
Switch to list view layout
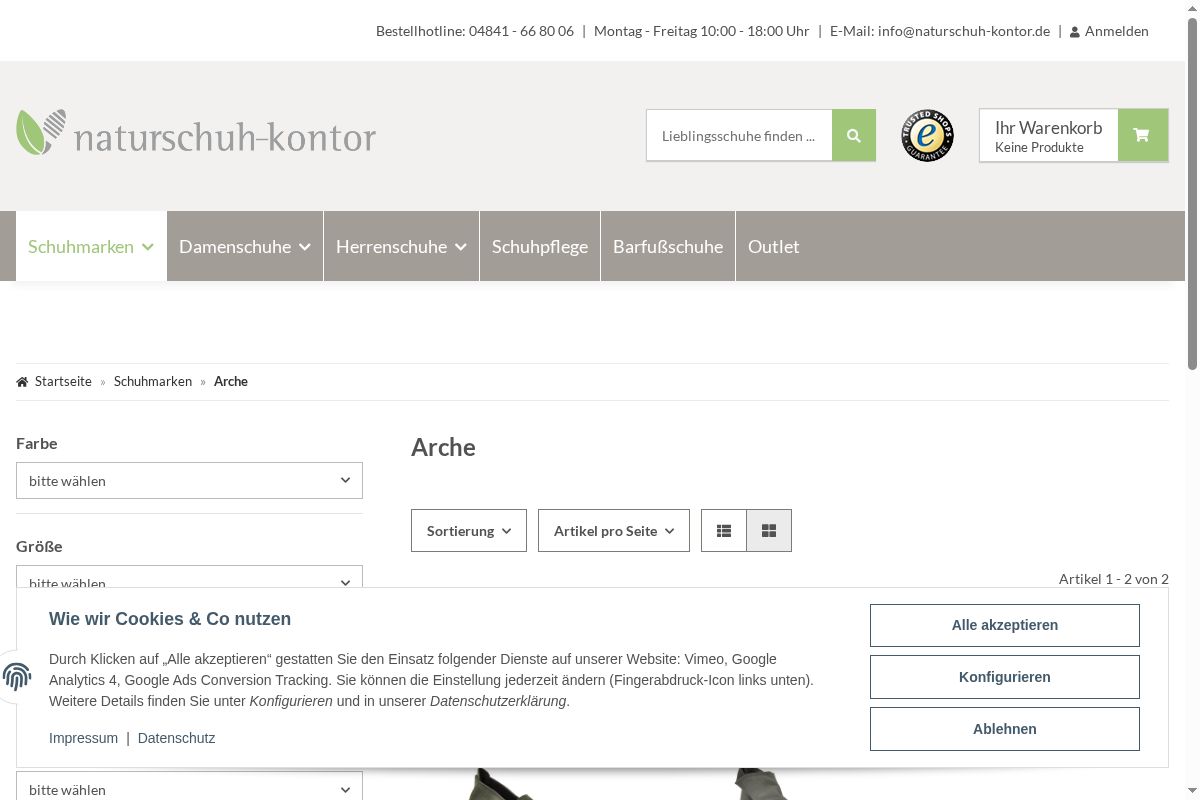coord(724,531)
